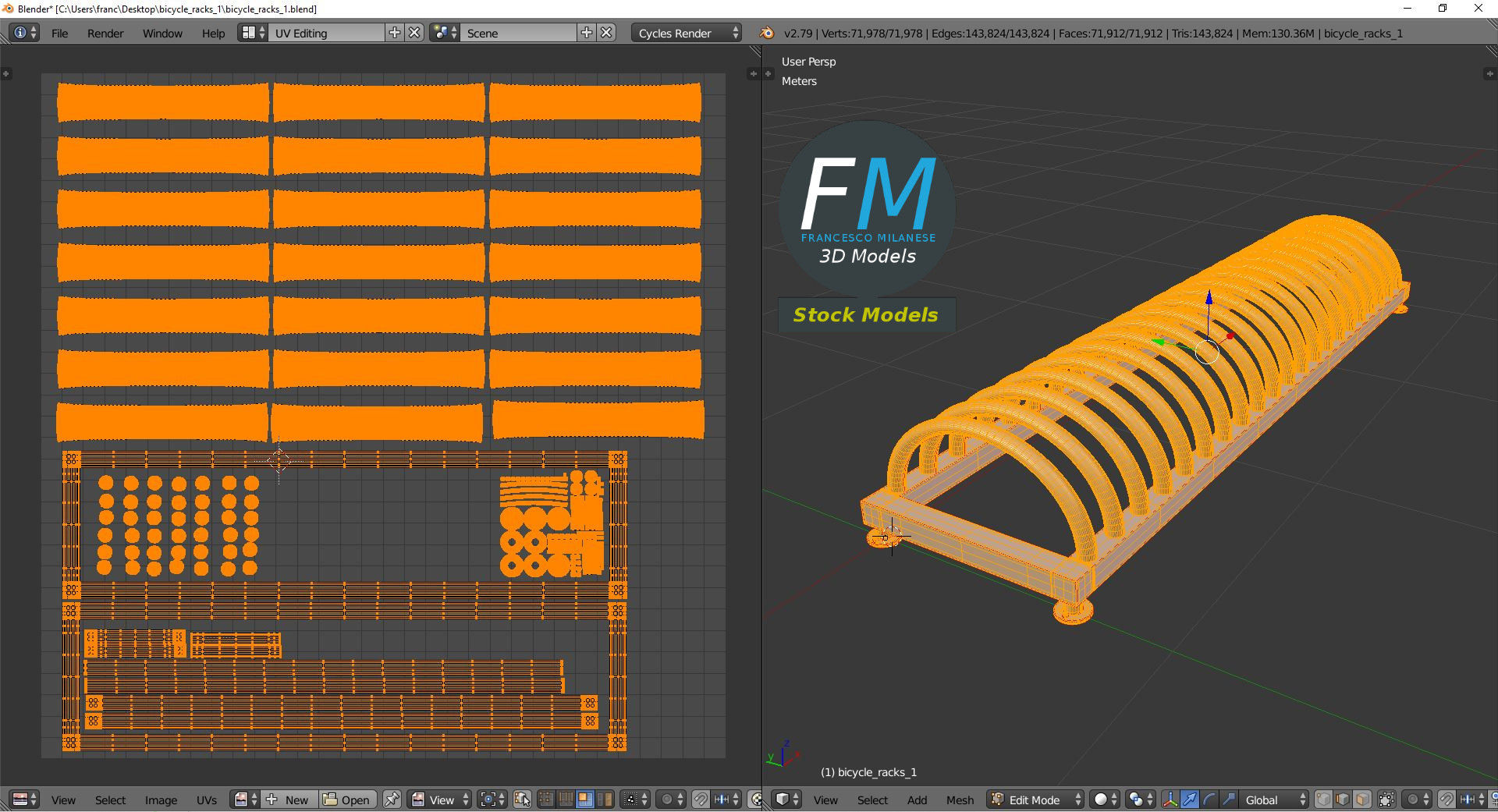
Task: Add a new screen layout next to UV Editing
Action: 395,33
